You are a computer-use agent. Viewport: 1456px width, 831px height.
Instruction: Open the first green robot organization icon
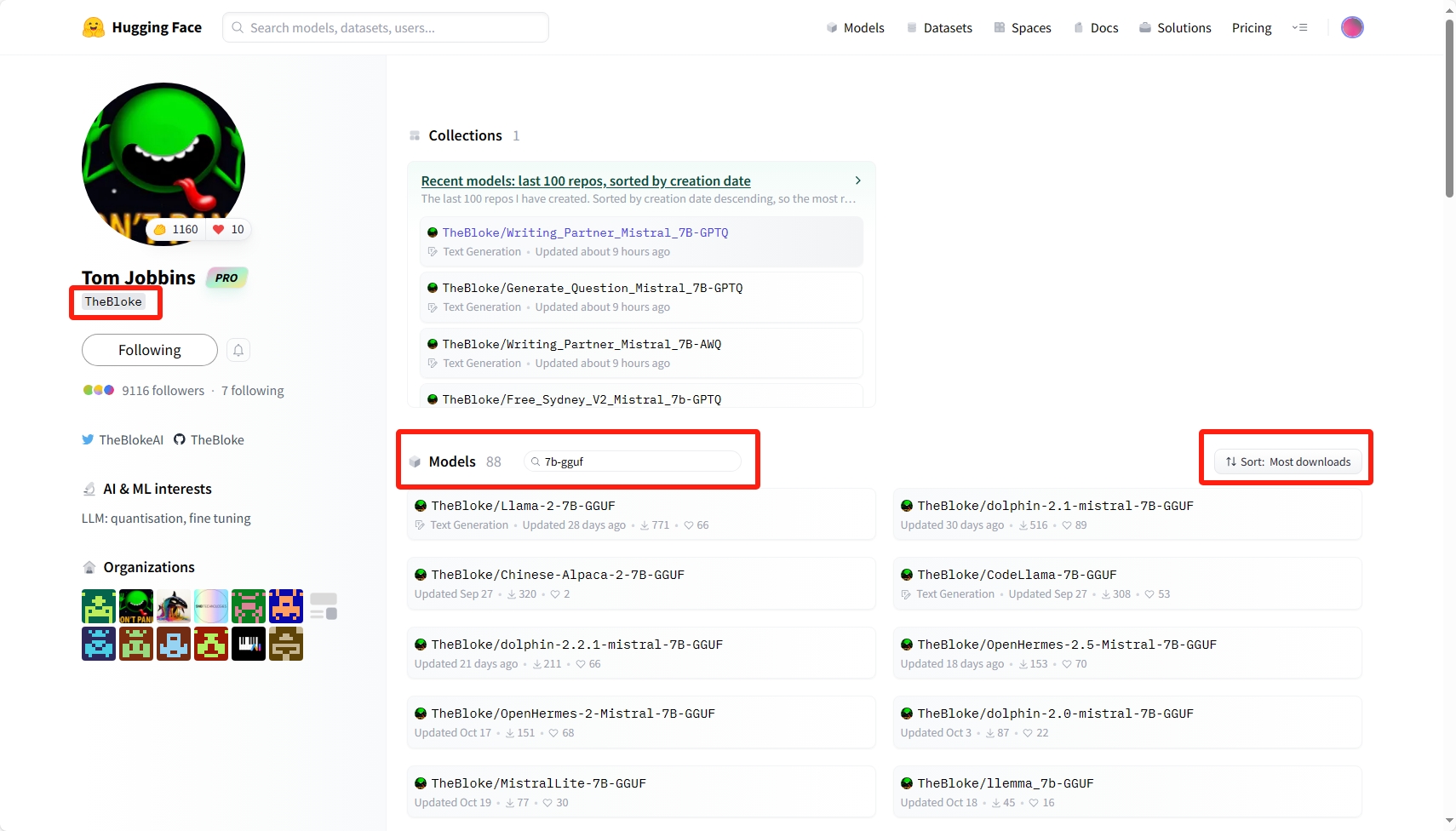click(99, 606)
